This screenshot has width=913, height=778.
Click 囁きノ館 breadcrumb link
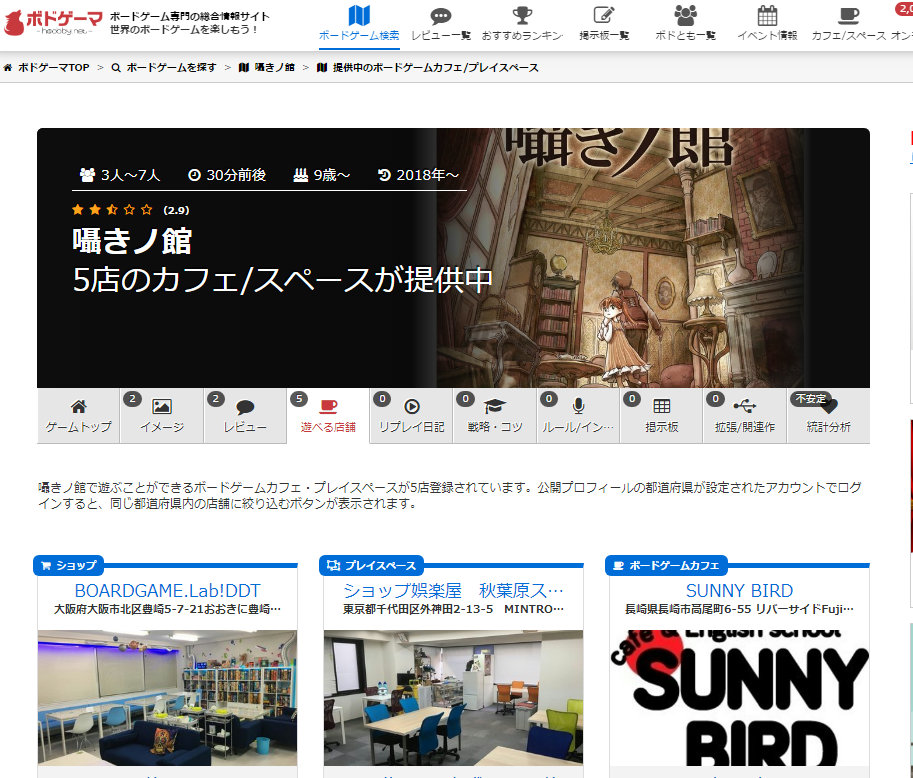(x=275, y=68)
